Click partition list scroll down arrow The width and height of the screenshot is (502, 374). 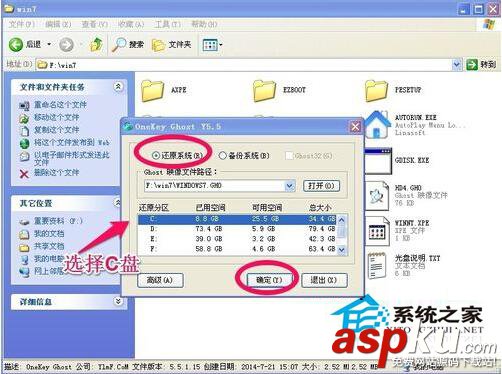[342, 250]
